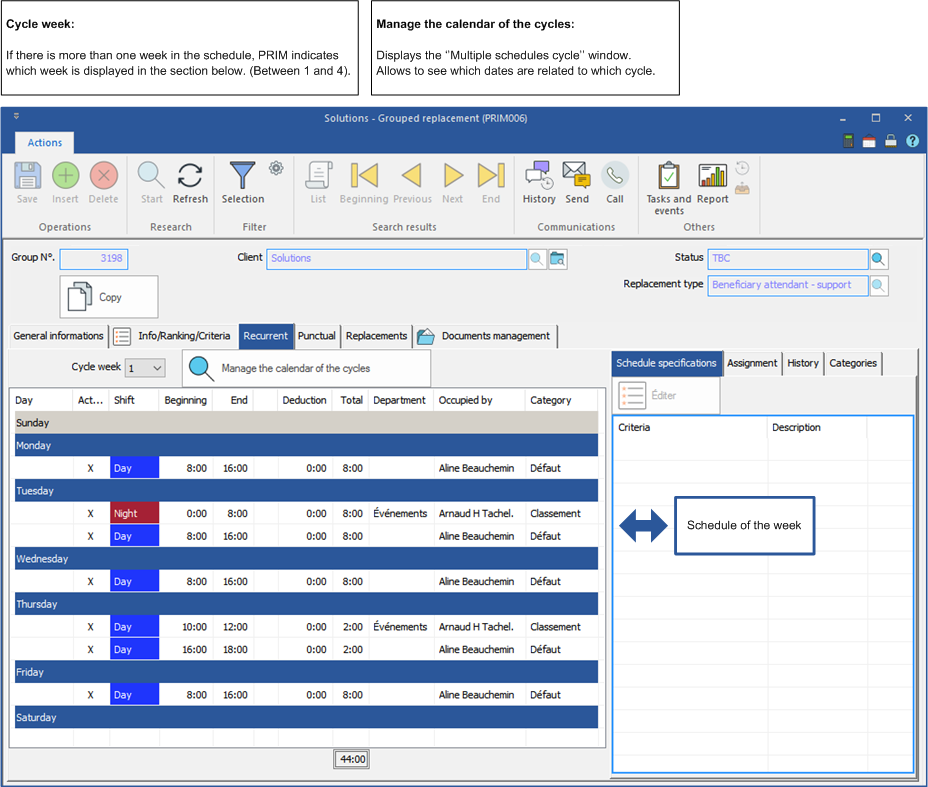Click the small inbox tray icon in Others
Screen dimensions: 928x787
742,189
